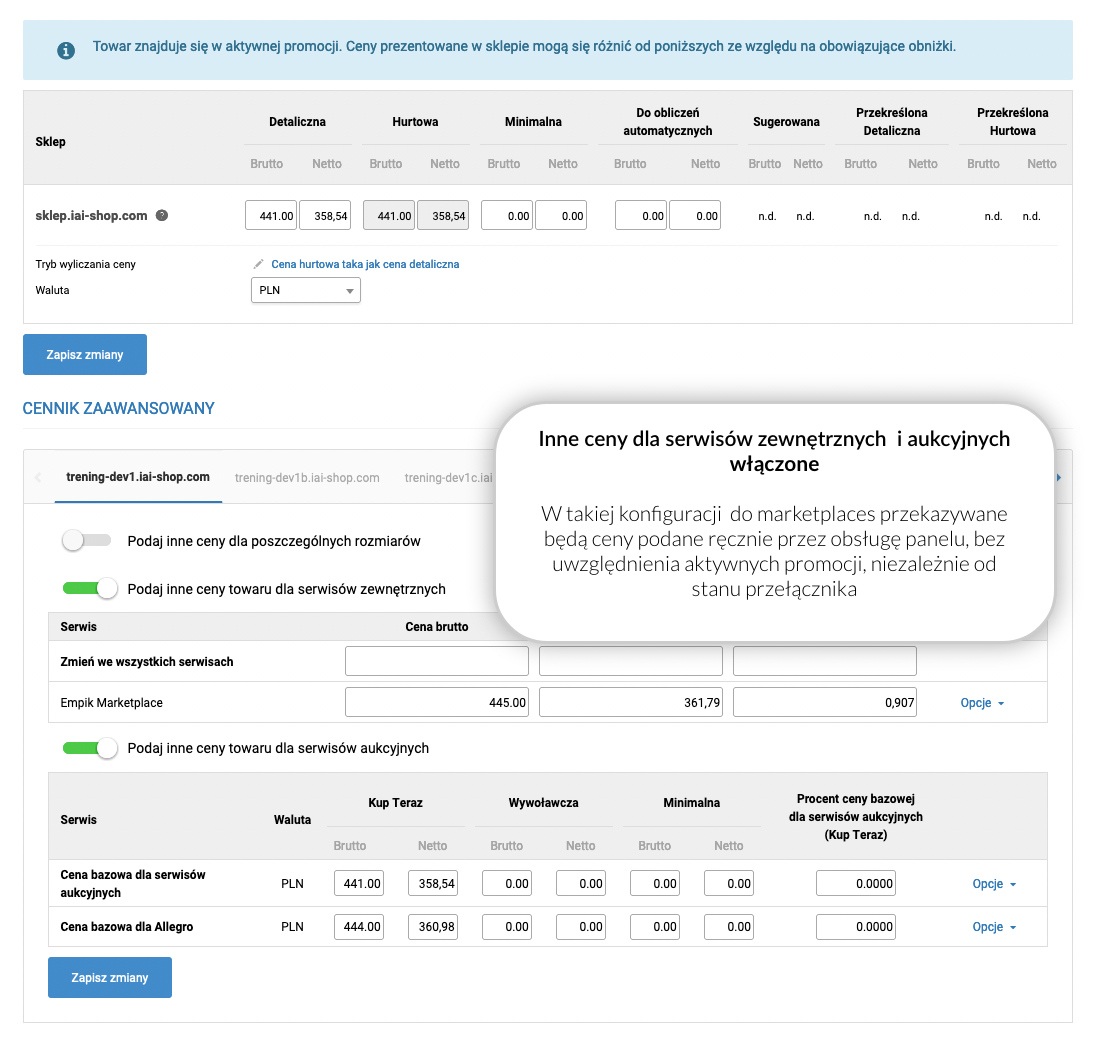1097x1038 pixels.
Task: Disable other prices for external services
Action: (x=91, y=589)
